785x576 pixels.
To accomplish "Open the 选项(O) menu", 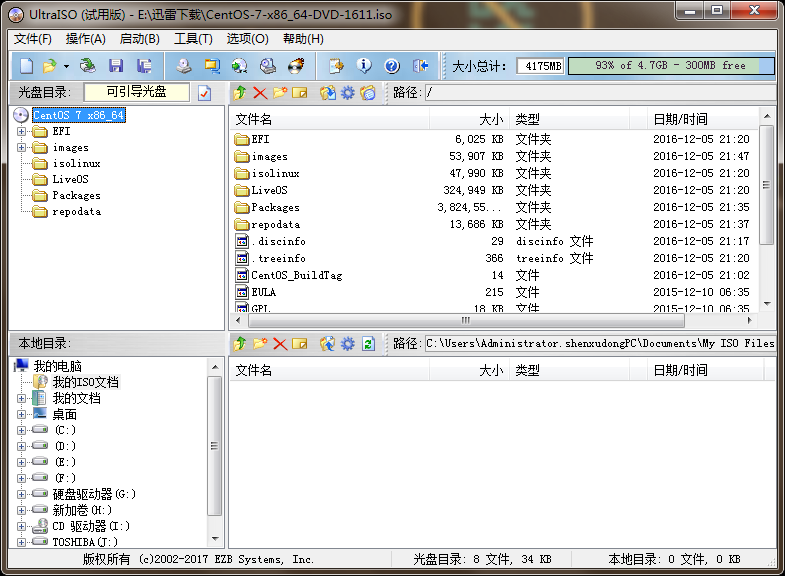I will (x=247, y=39).
